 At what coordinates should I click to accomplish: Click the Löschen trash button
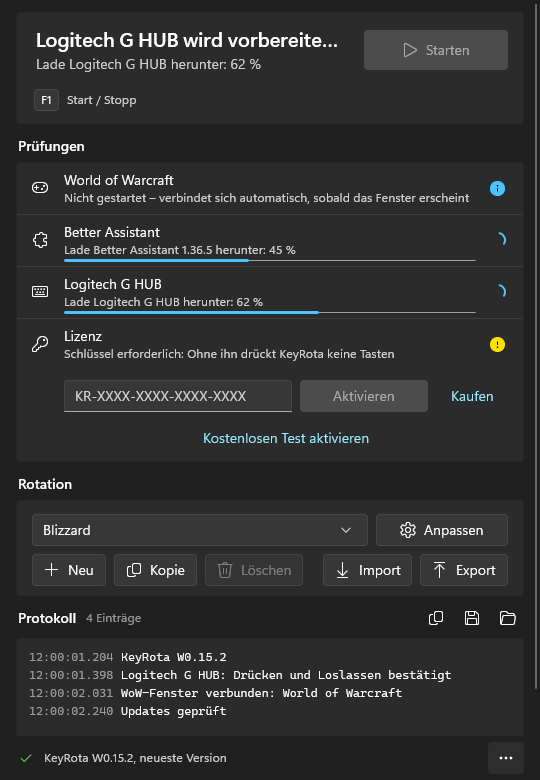(x=254, y=570)
